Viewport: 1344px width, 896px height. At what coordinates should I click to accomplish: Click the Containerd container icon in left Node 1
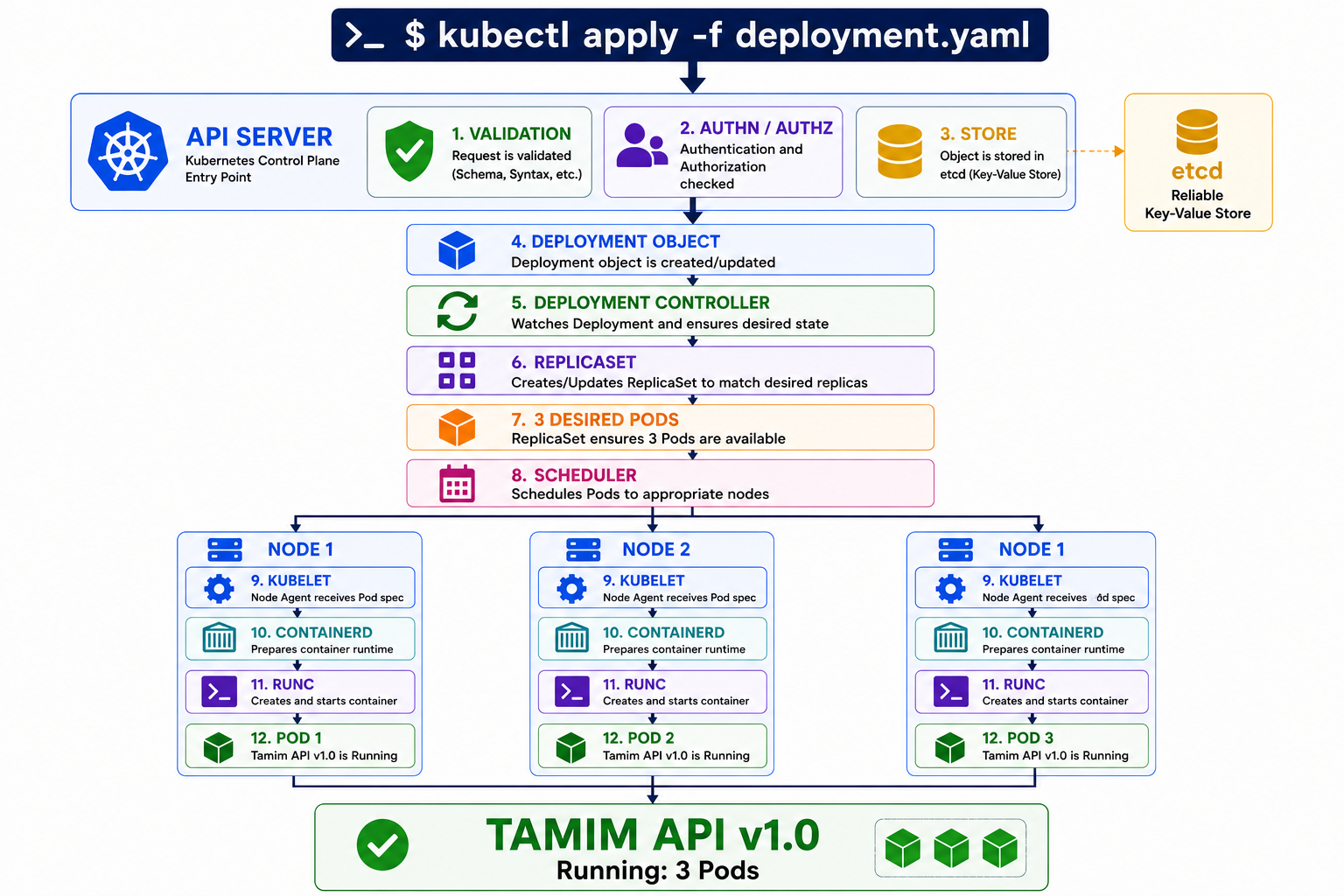(x=220, y=639)
